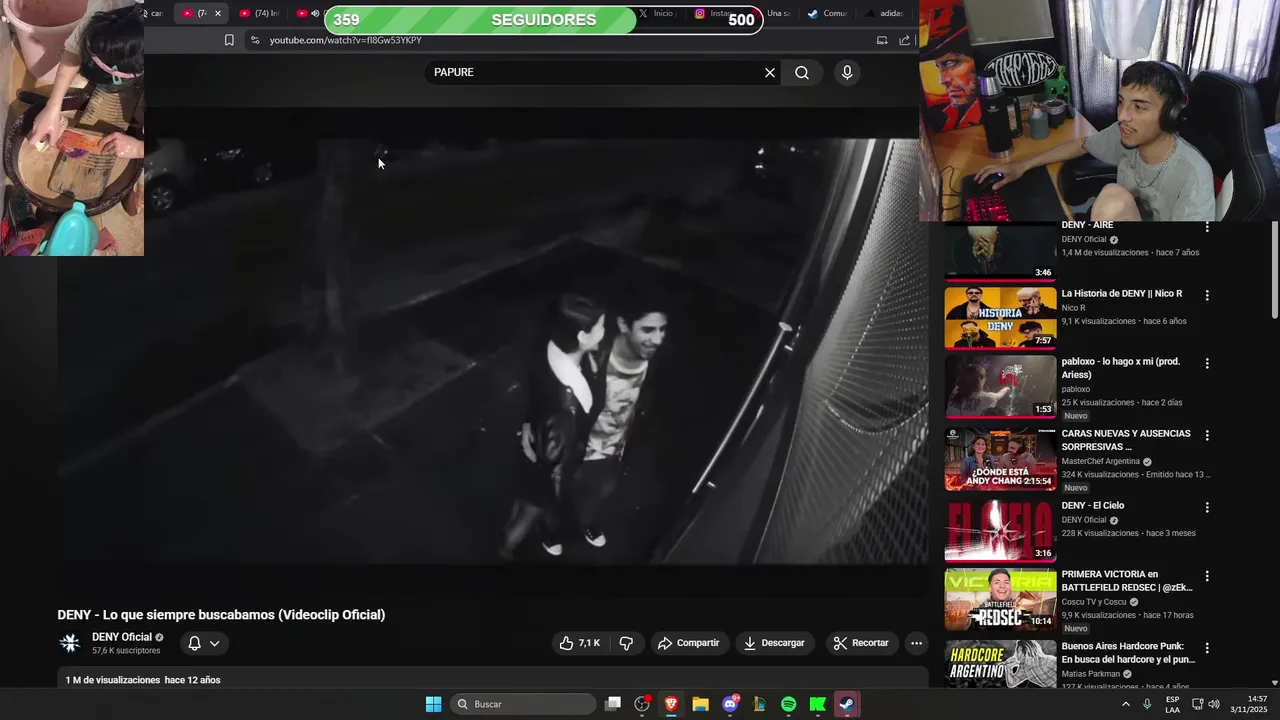Screen dimensions: 1280x720
Task: Open clock showing 14:57 3/11/2025
Action: coord(1250,704)
